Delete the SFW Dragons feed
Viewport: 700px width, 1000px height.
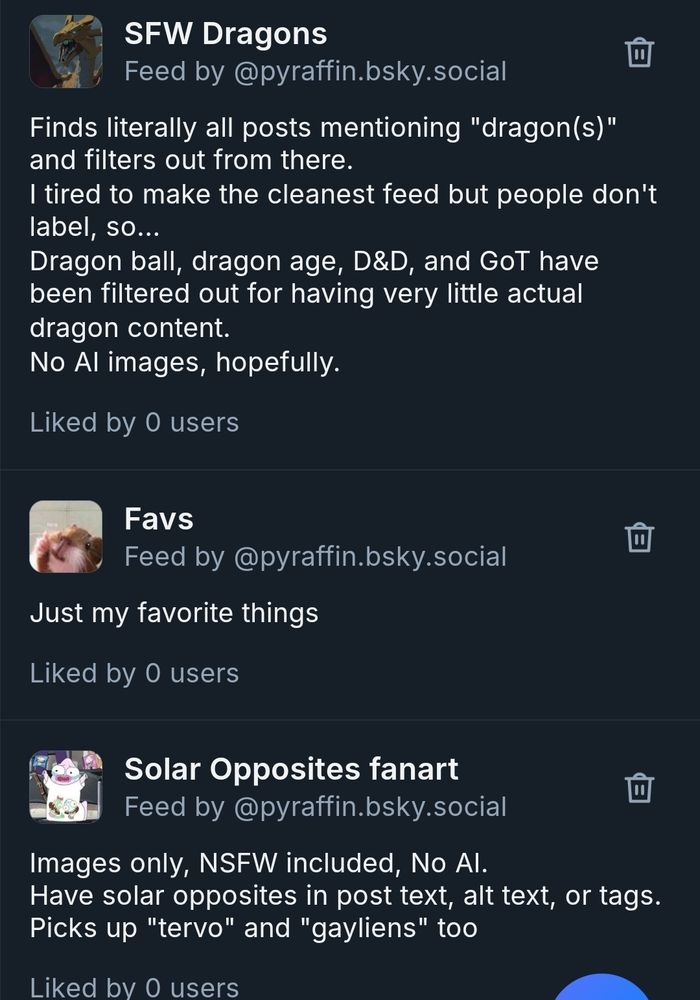639,52
